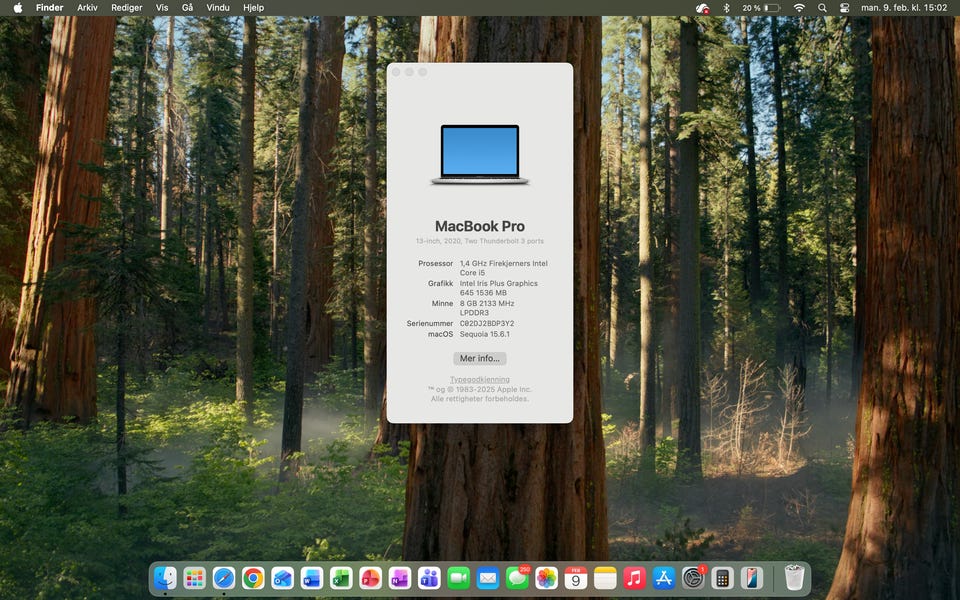
Task: Open the Typegodkjenning link
Action: point(479,380)
